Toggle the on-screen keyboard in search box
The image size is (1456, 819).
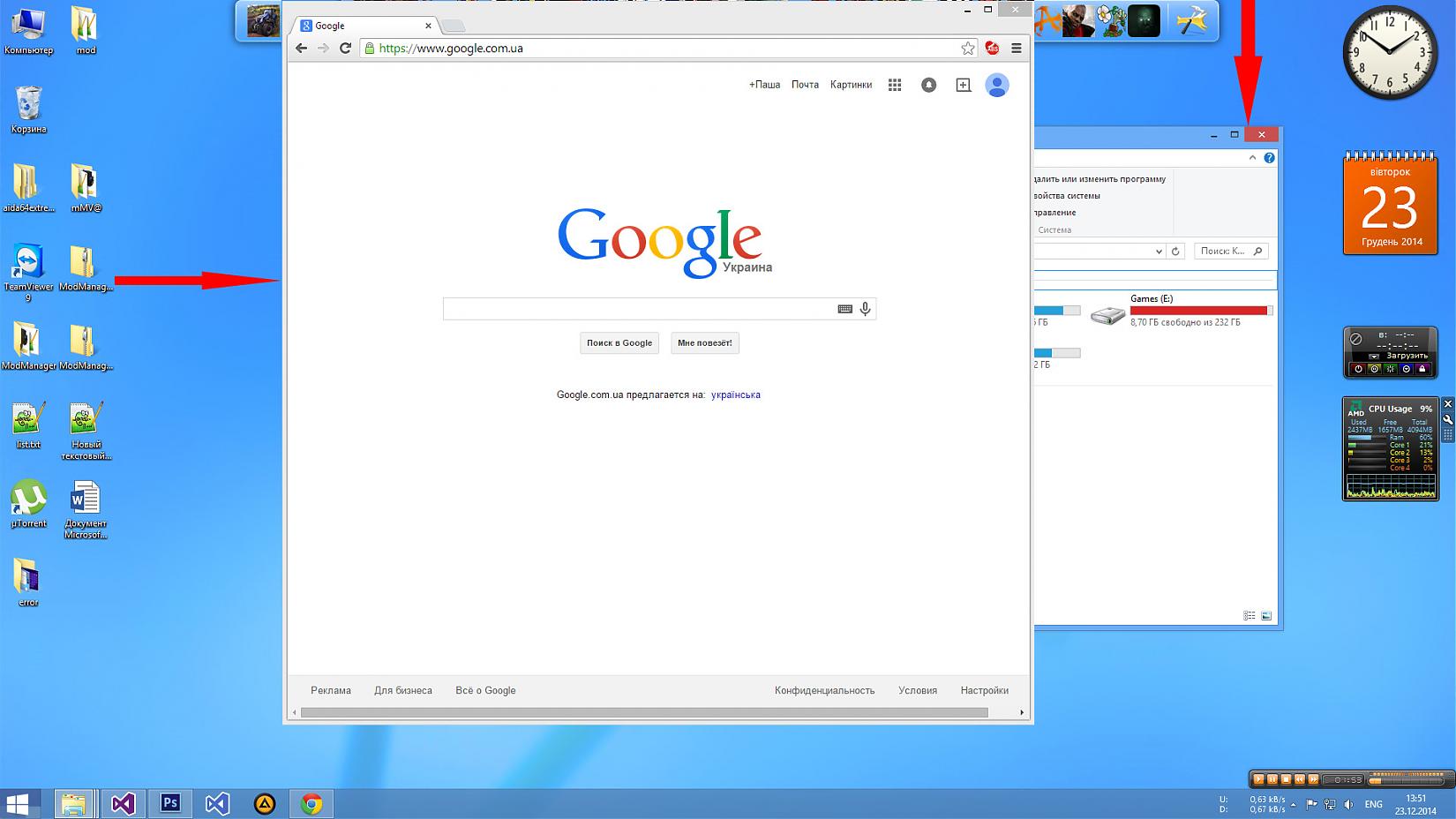click(x=844, y=309)
